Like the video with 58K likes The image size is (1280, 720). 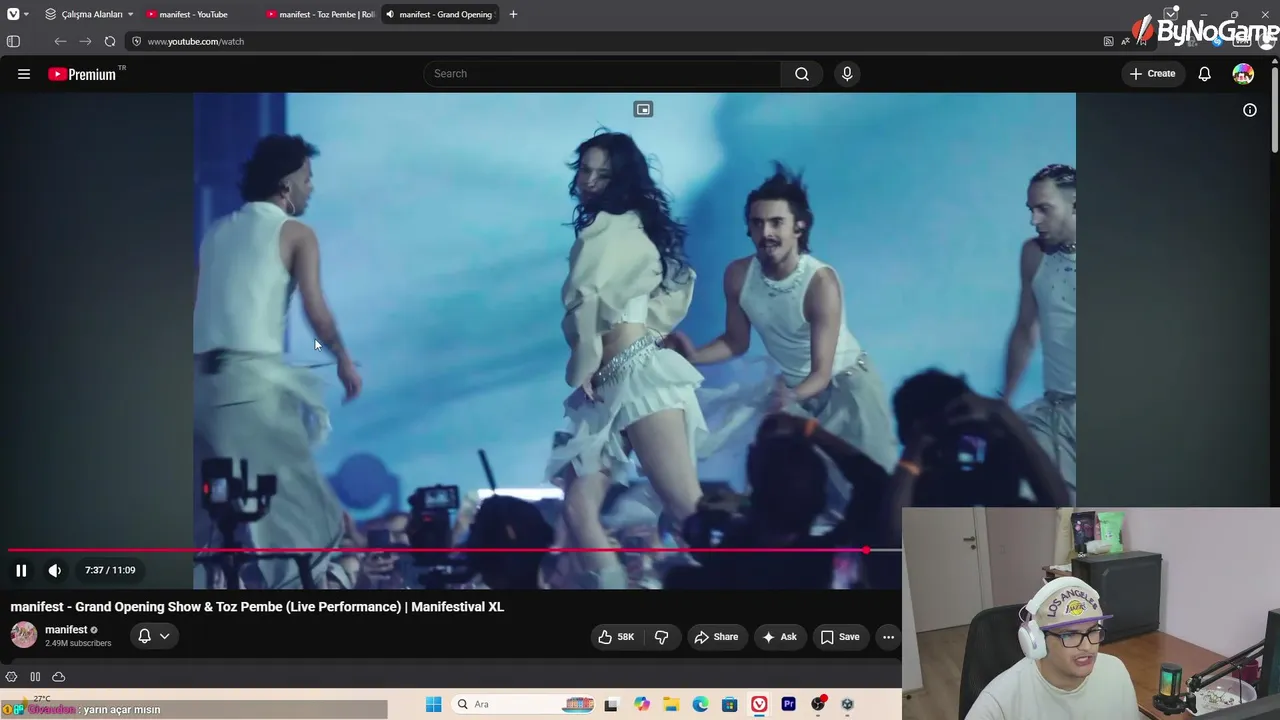coord(616,637)
